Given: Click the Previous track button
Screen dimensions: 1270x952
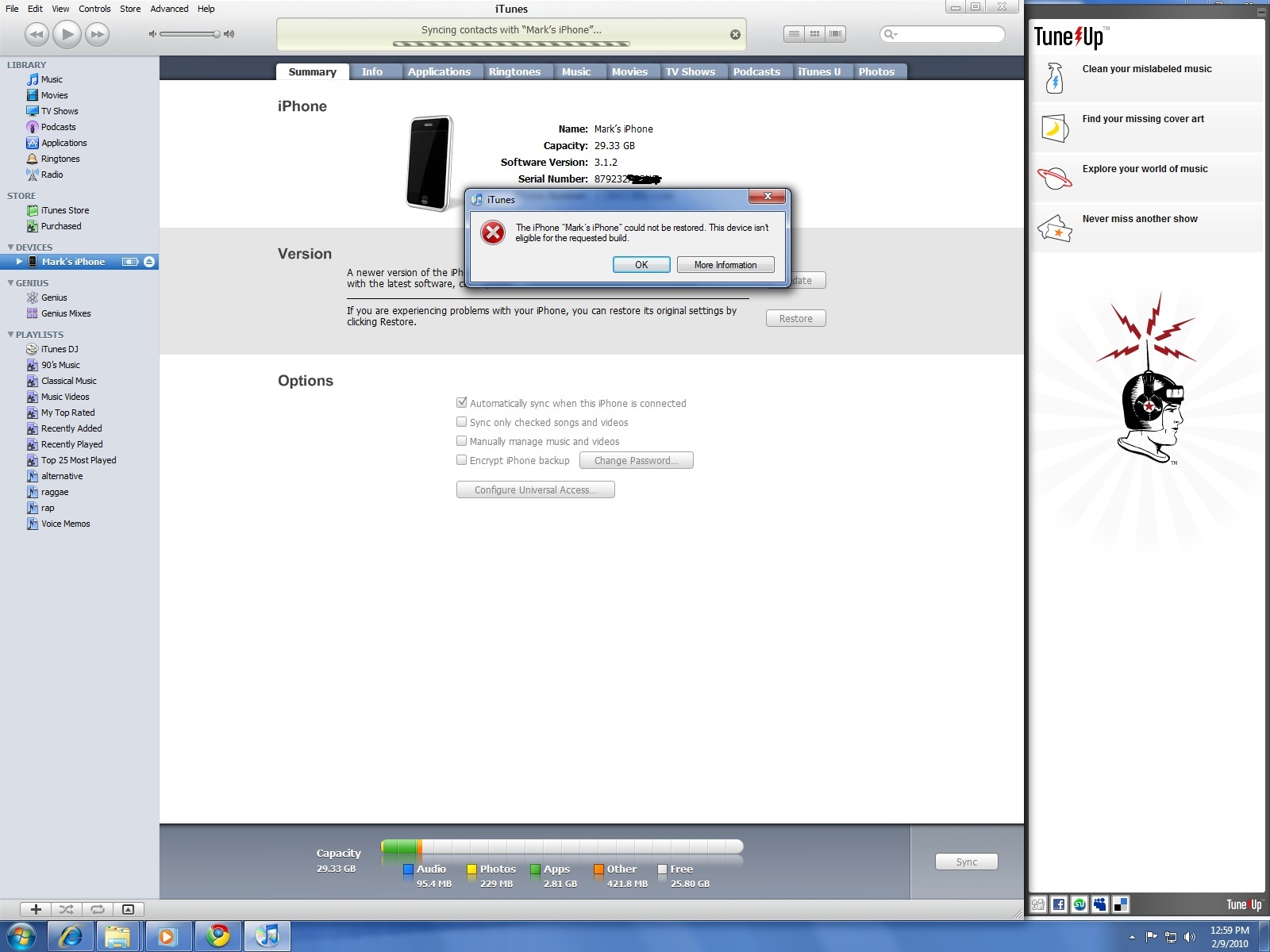Looking at the screenshot, I should click(37, 34).
